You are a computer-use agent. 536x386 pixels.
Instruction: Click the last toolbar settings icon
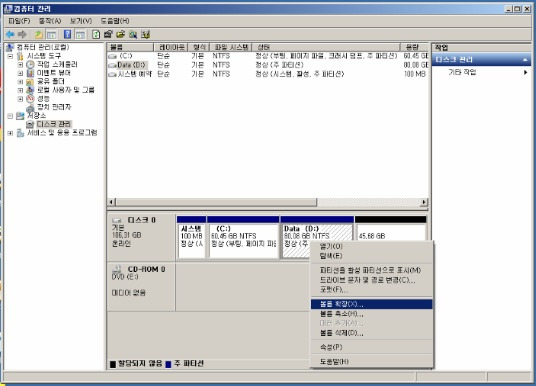(146, 34)
